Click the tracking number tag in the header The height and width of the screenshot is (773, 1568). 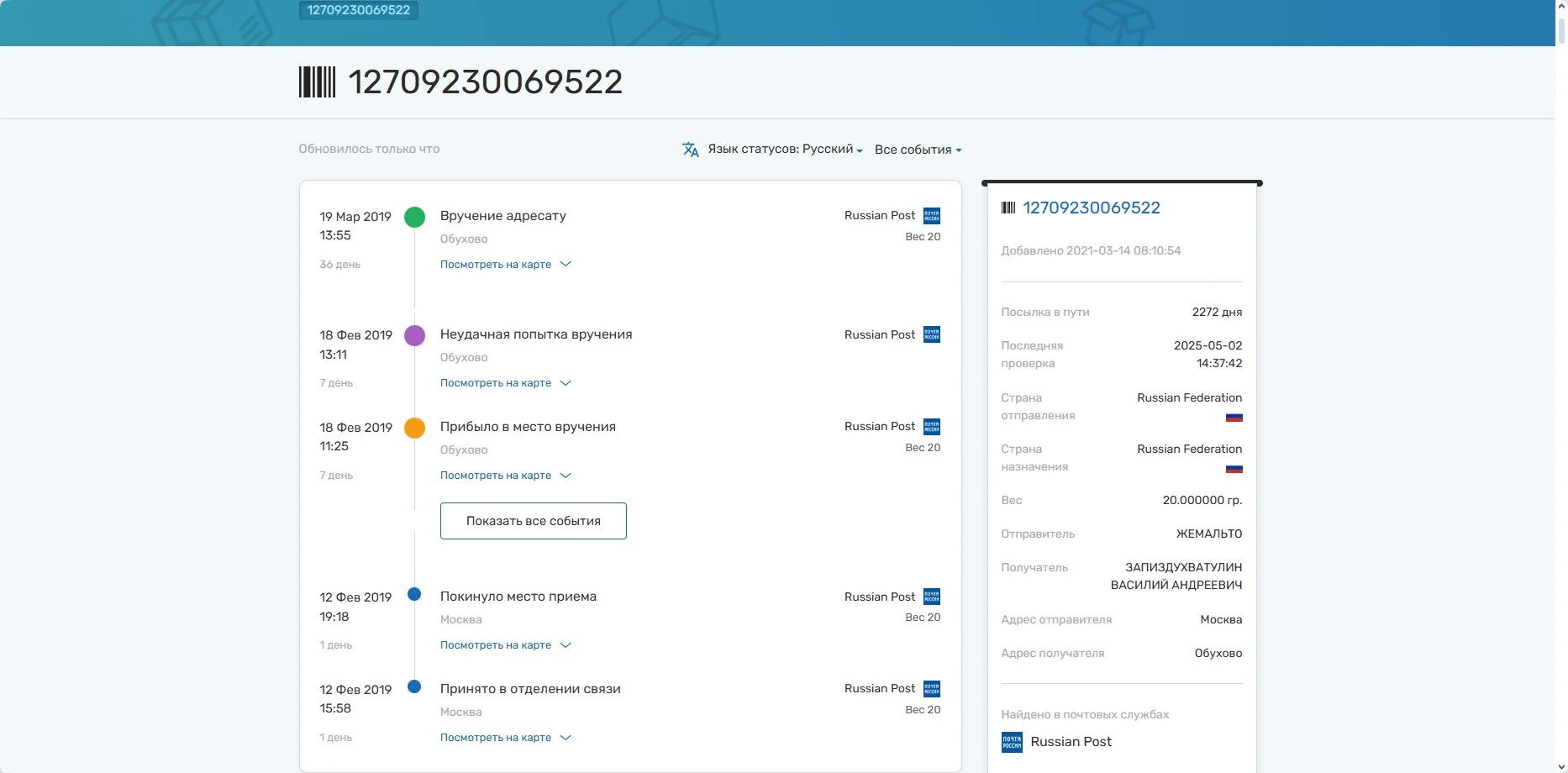click(x=359, y=10)
